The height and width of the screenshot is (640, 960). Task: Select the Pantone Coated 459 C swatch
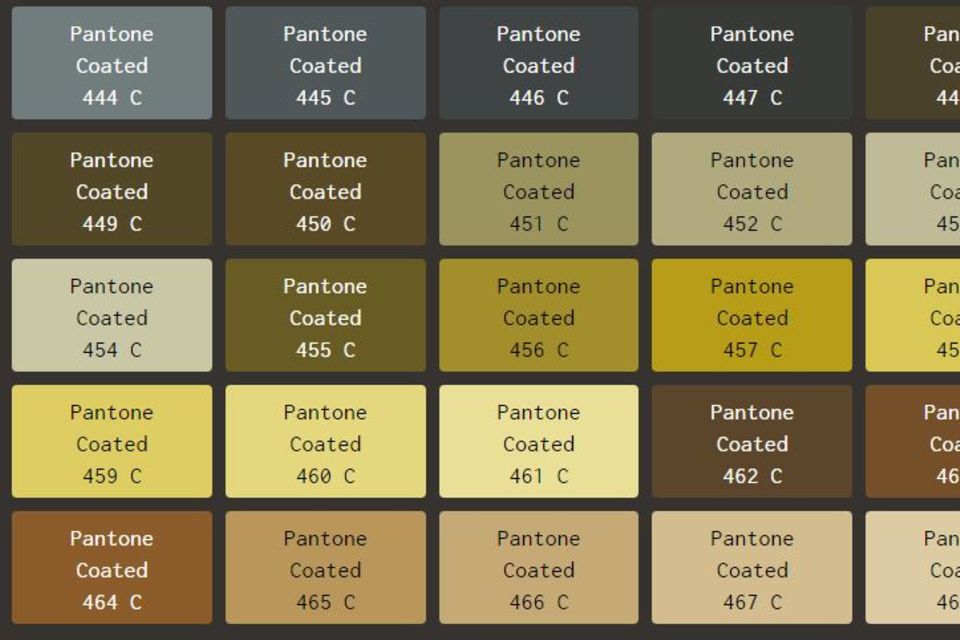coord(112,442)
